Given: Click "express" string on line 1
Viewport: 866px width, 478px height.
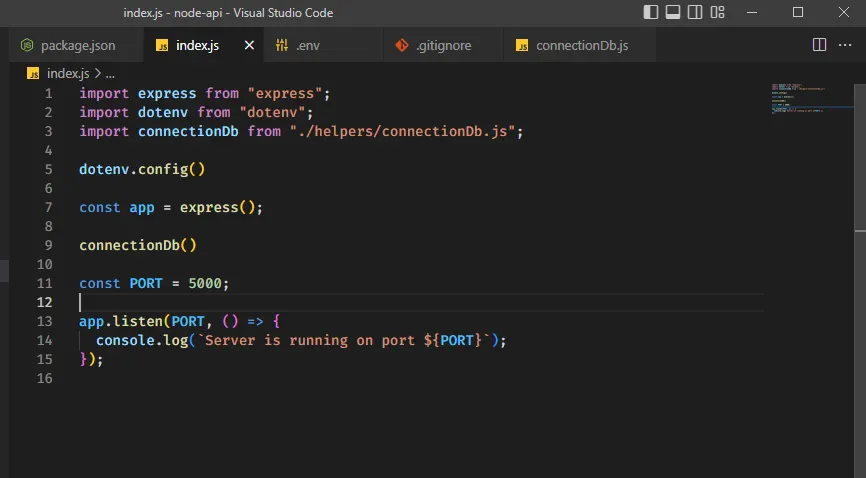Looking at the screenshot, I should [284, 93].
